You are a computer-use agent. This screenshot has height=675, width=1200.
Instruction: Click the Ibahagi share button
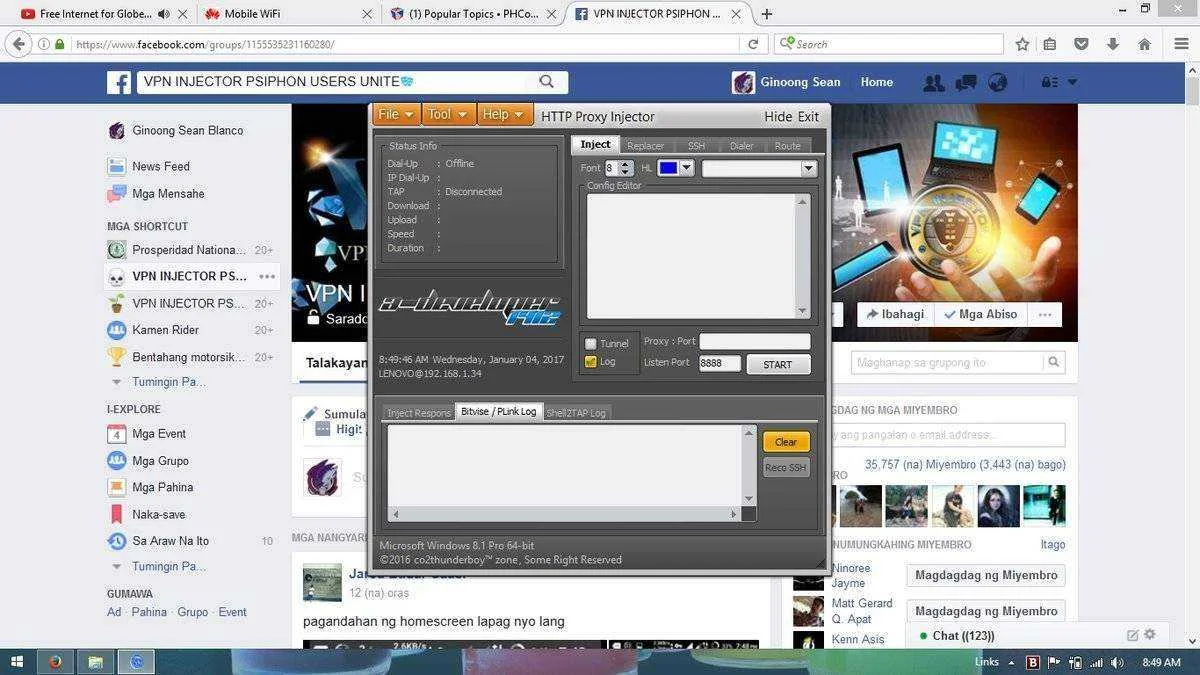[895, 314]
